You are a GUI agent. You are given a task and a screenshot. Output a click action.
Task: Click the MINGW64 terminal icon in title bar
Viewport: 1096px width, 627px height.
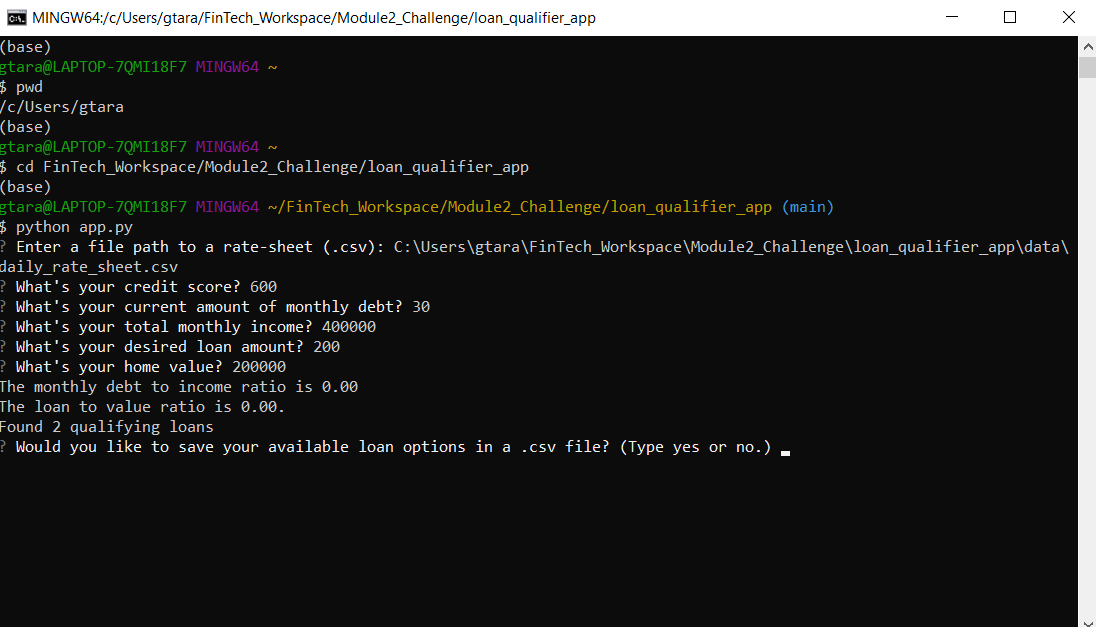(17, 17)
